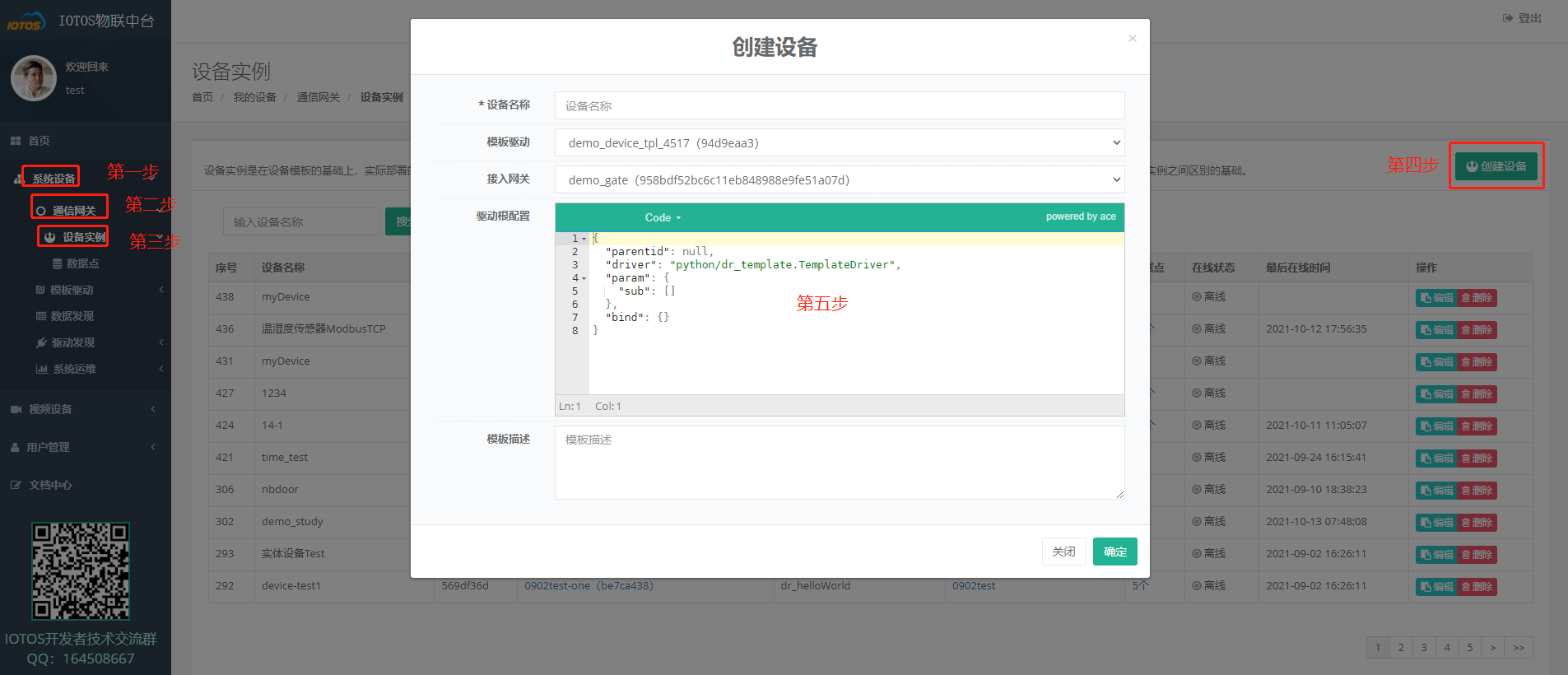Close the 创建设备 dialog with X
Image resolution: width=1568 pixels, height=675 pixels.
pyautogui.click(x=1133, y=38)
